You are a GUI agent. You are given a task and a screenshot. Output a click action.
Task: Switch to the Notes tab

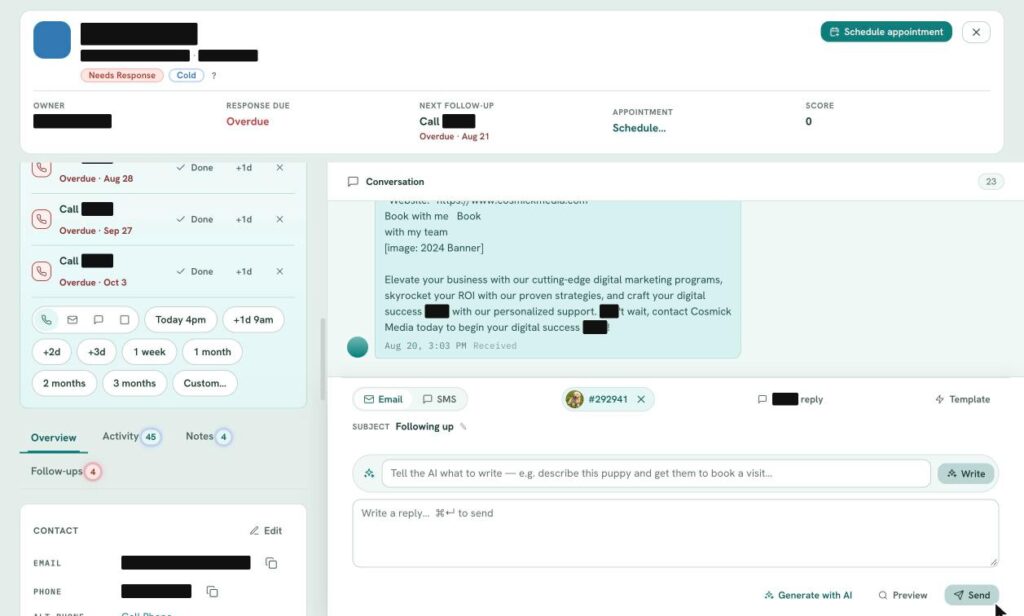click(208, 436)
